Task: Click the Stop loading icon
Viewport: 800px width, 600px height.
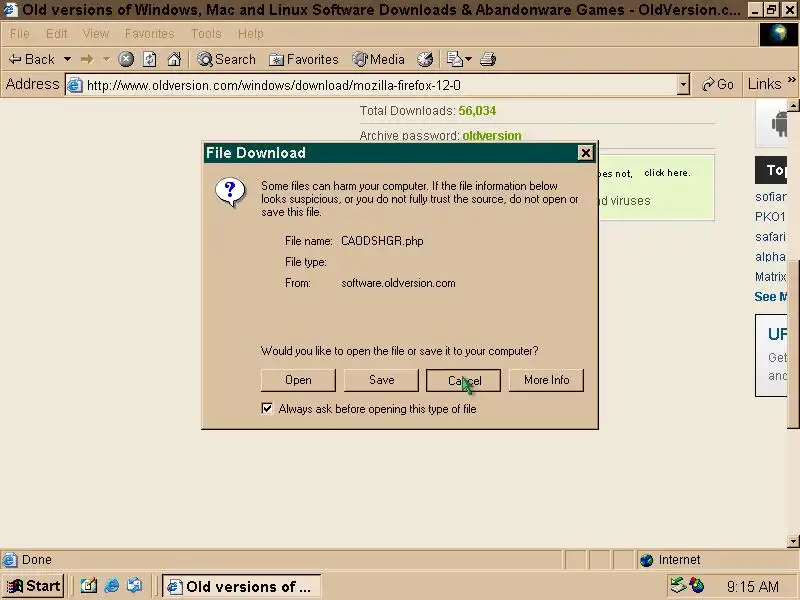Action: (x=126, y=59)
